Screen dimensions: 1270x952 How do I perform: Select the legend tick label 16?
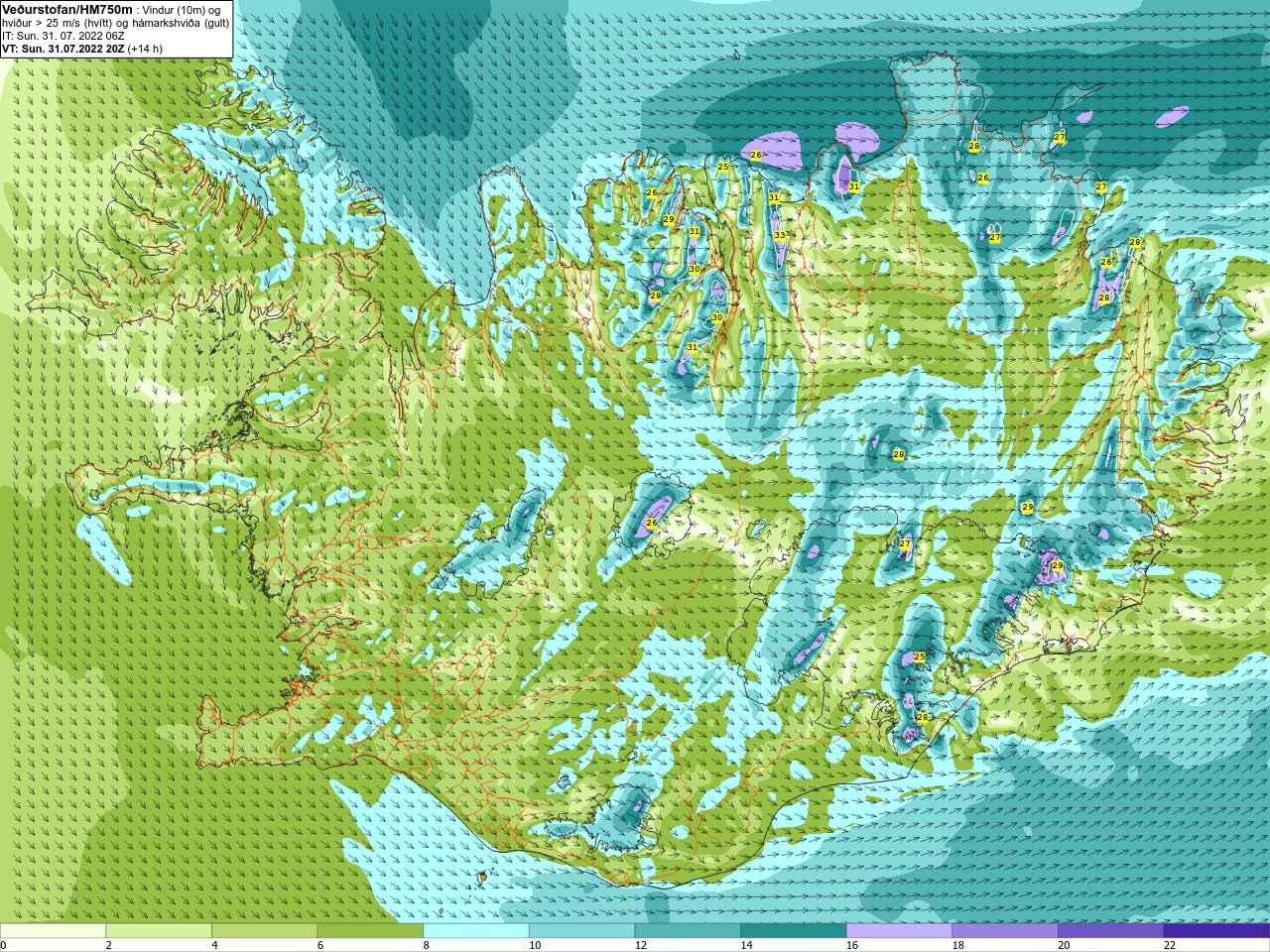(852, 945)
